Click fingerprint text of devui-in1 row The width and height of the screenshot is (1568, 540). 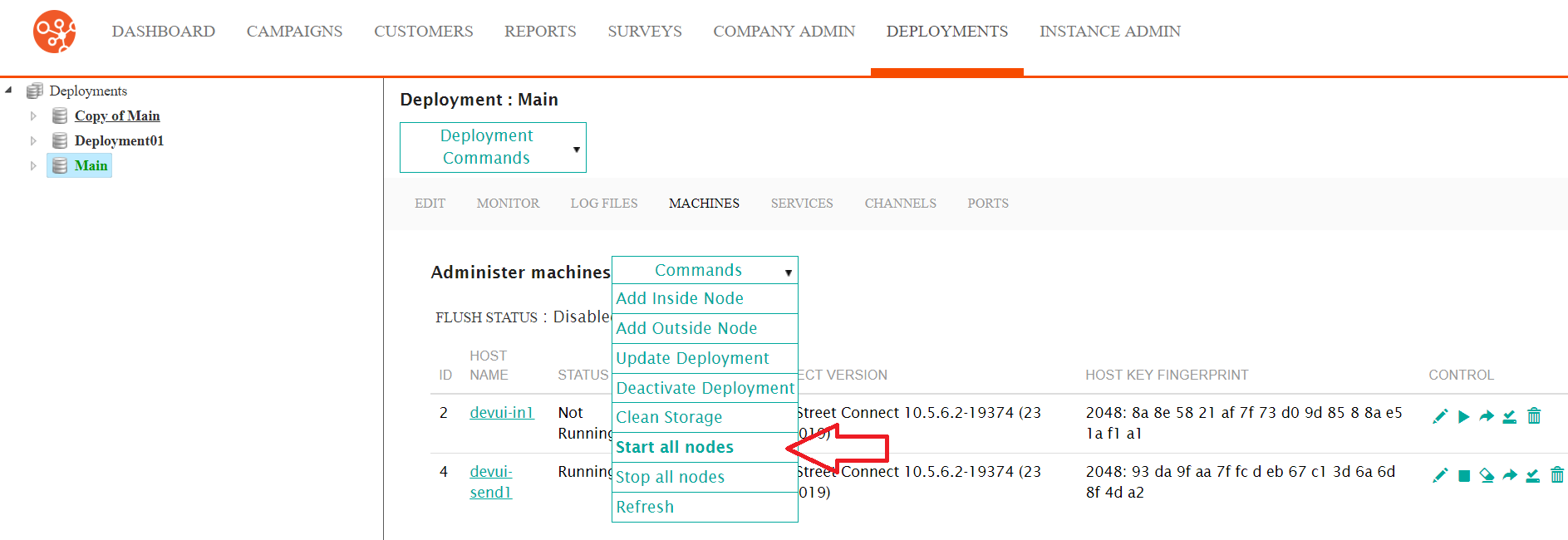coord(1244,423)
